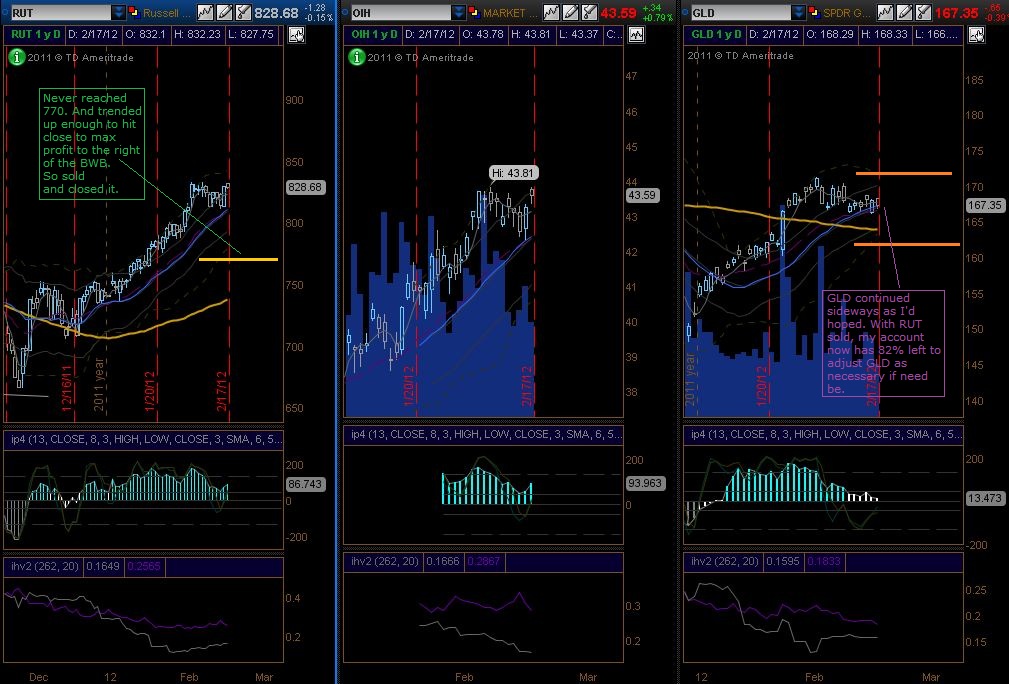Select the lower orange line on GLD chart

907,245
